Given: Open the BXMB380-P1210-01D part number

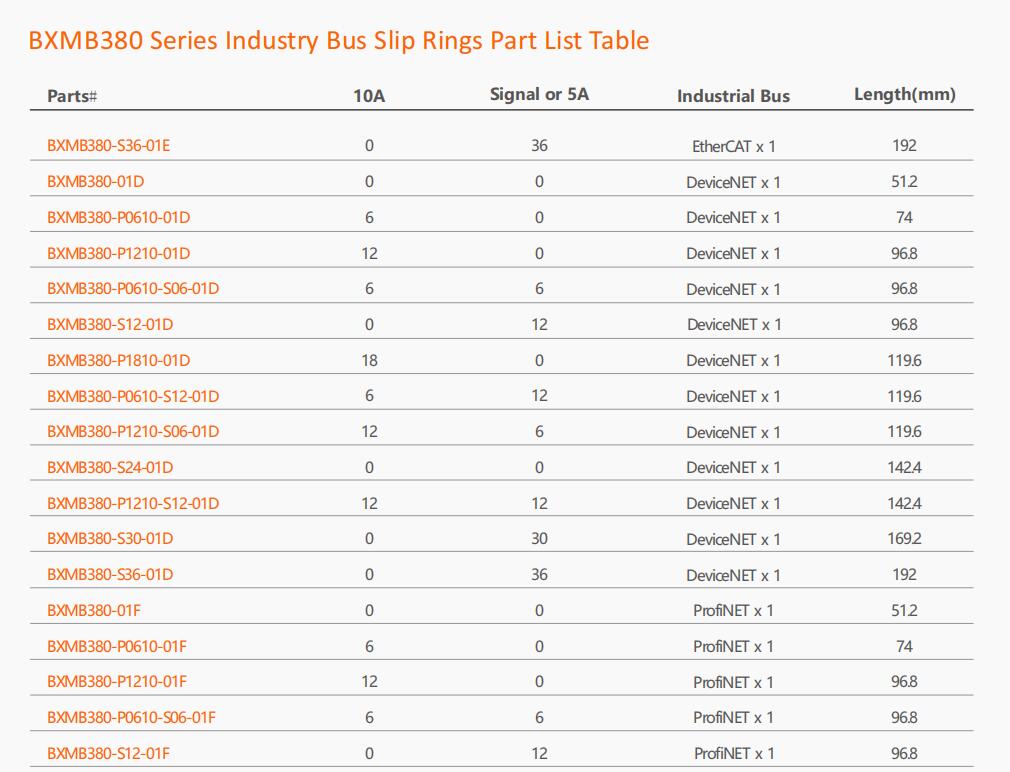Looking at the screenshot, I should tap(119, 254).
